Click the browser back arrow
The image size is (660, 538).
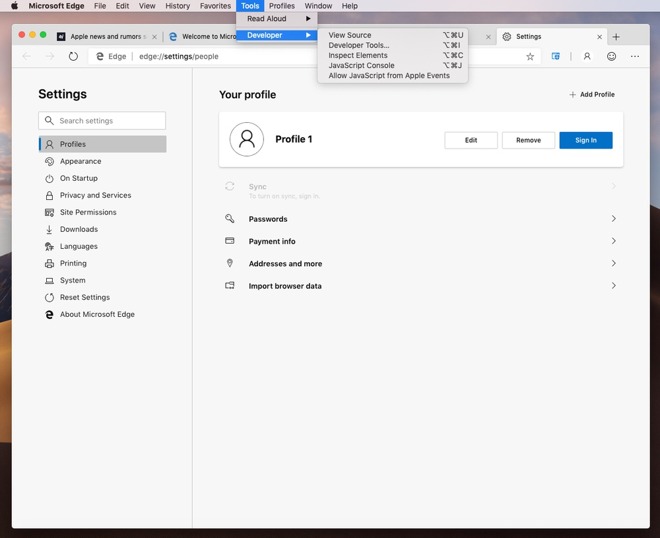[27, 56]
